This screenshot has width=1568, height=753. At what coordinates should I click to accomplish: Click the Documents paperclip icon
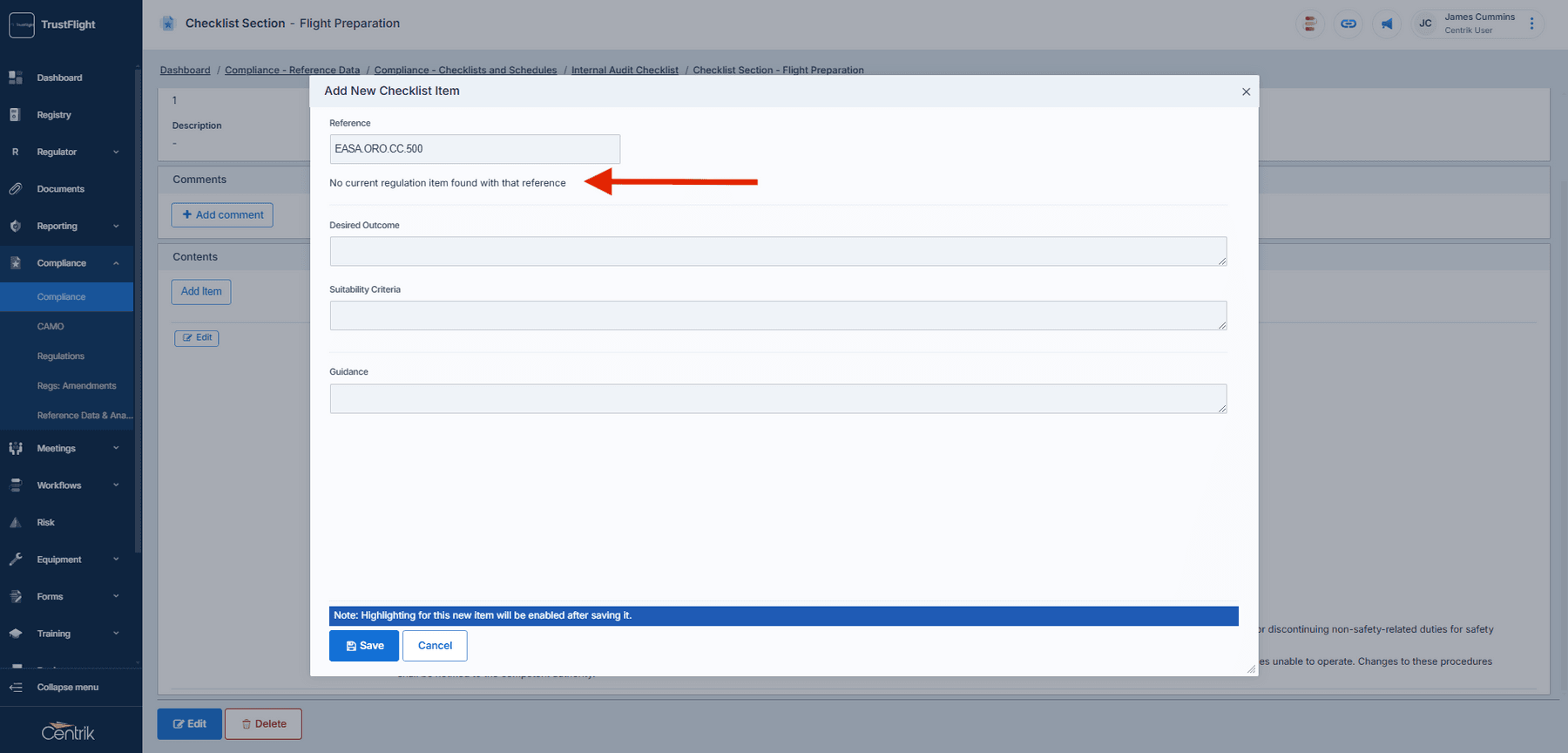click(x=15, y=189)
